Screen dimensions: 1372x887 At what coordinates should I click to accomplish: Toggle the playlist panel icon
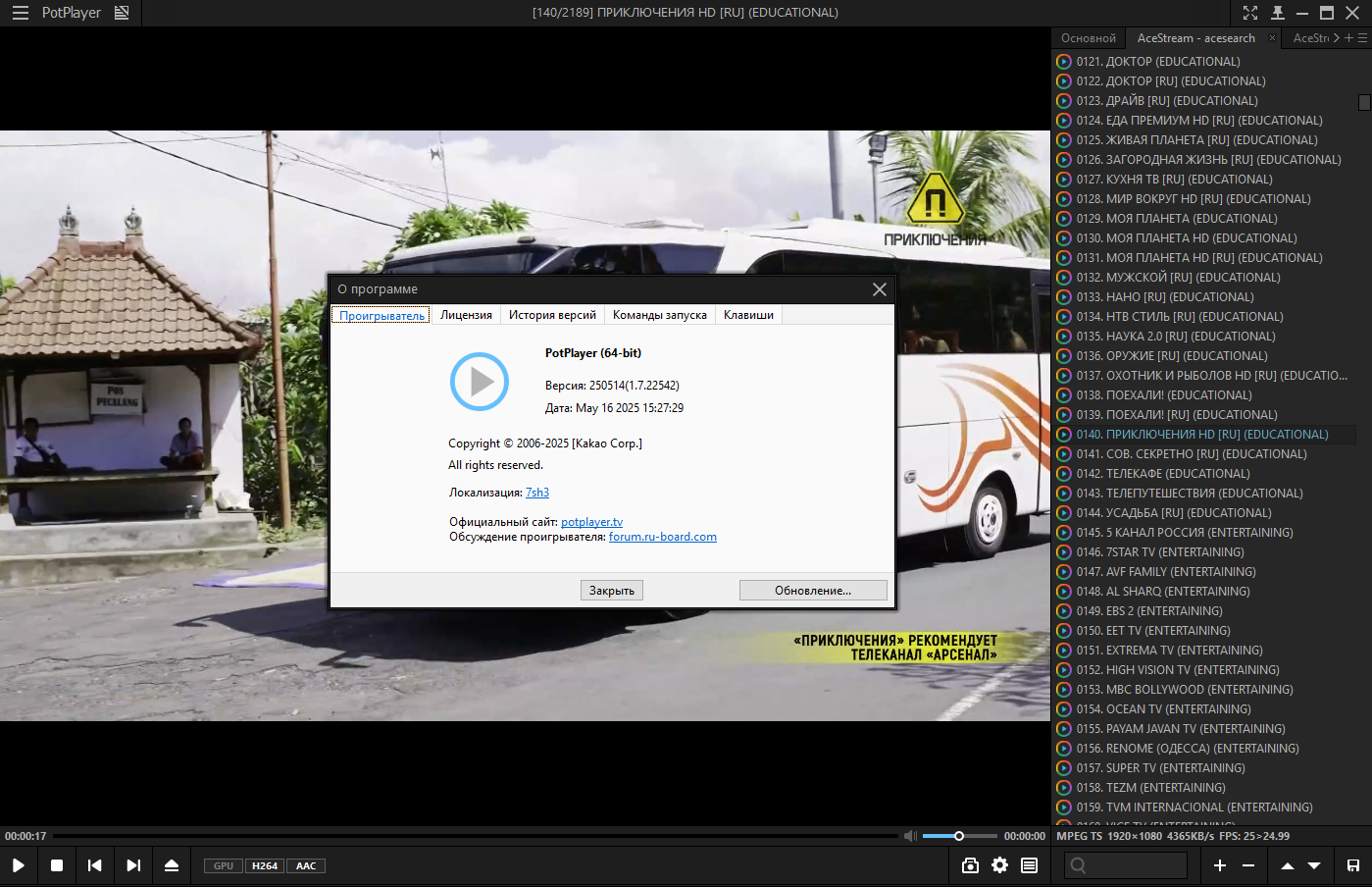[x=1029, y=865]
